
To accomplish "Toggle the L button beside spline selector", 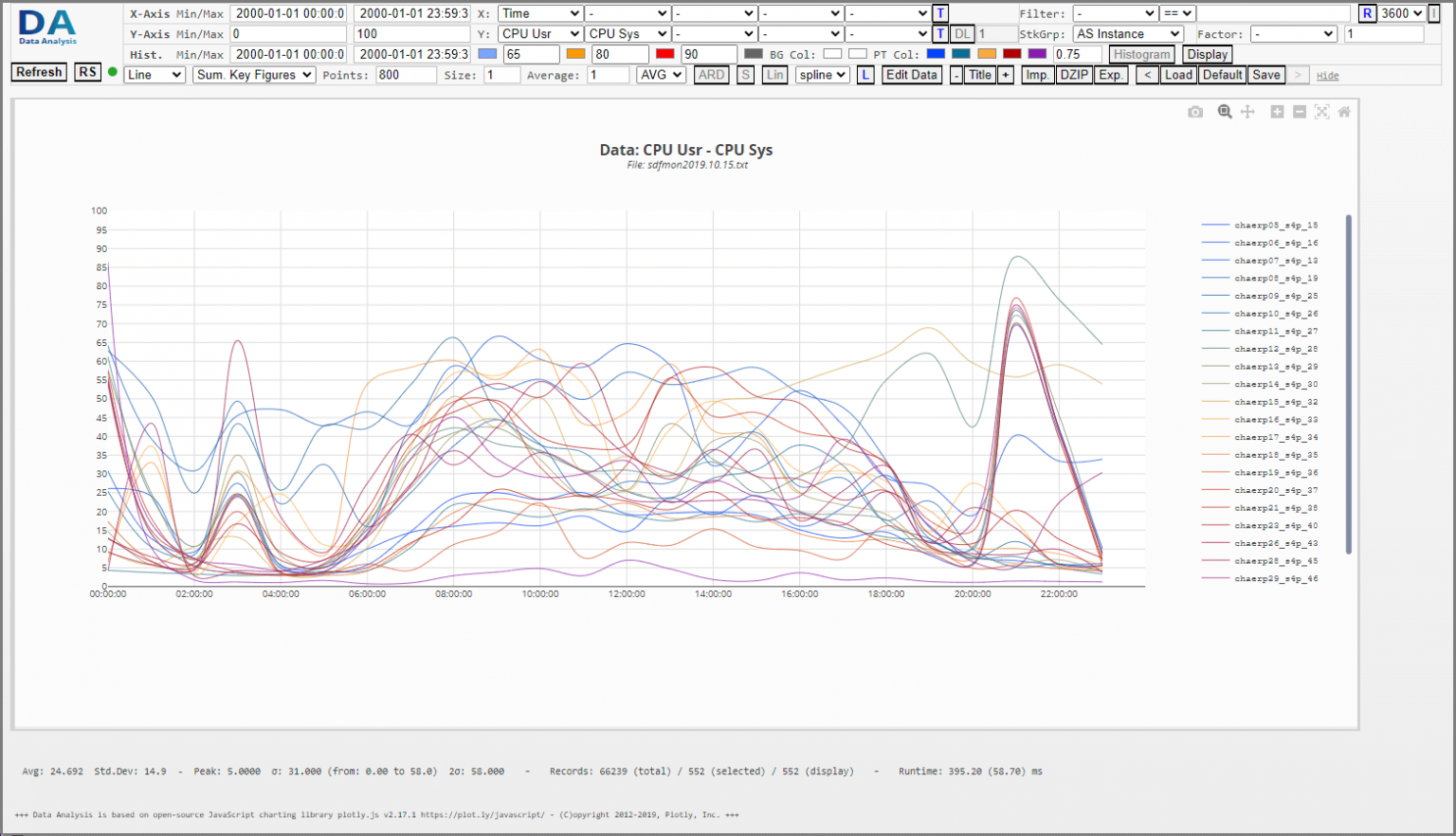I will [865, 75].
